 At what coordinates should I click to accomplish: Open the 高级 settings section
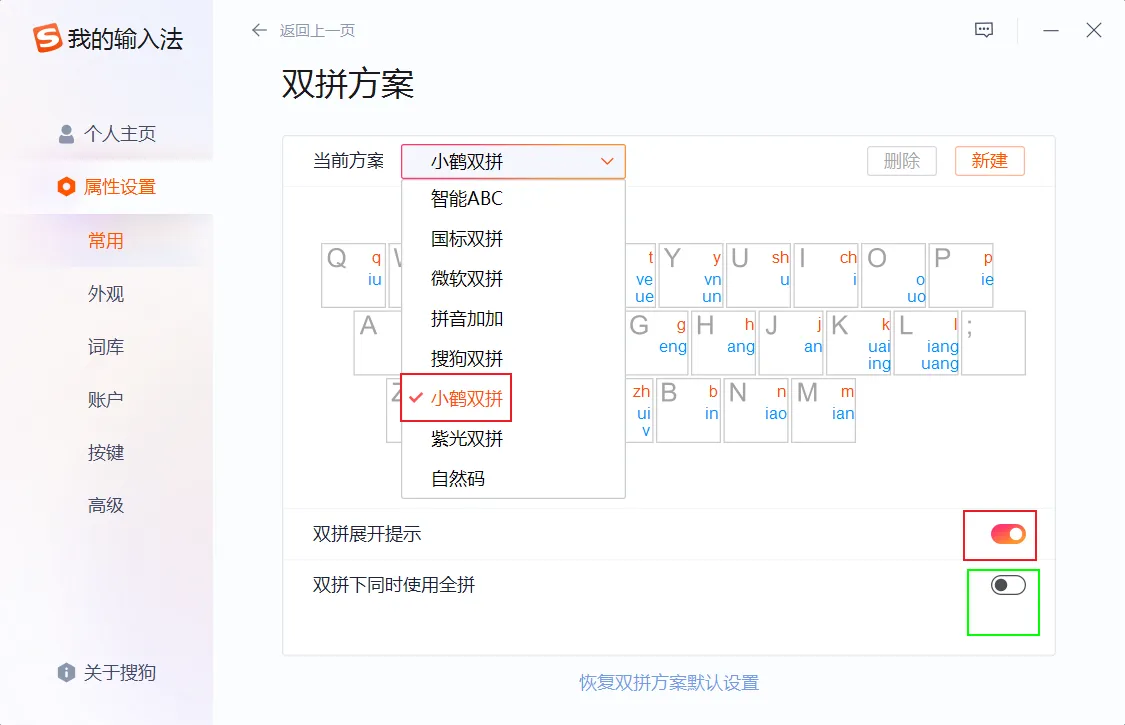click(x=106, y=506)
